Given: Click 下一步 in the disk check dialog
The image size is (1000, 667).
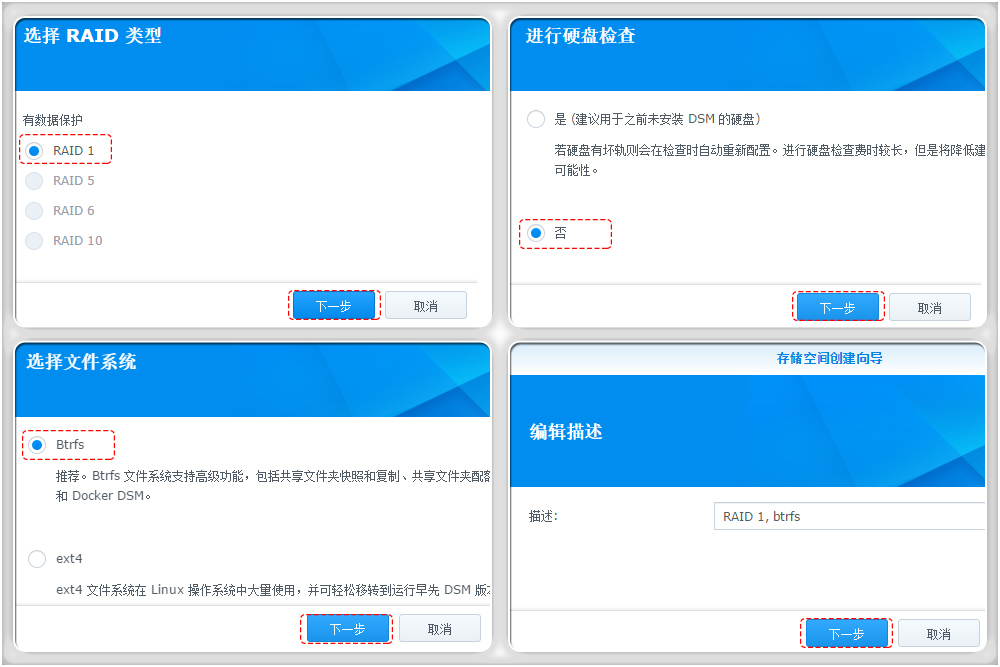Looking at the screenshot, I should tap(838, 306).
